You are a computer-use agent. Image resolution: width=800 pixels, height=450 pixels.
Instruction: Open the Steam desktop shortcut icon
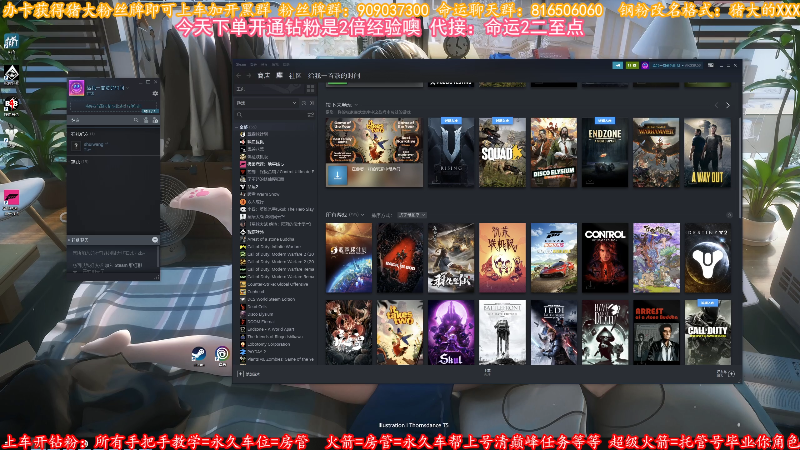pyautogui.click(x=198, y=356)
